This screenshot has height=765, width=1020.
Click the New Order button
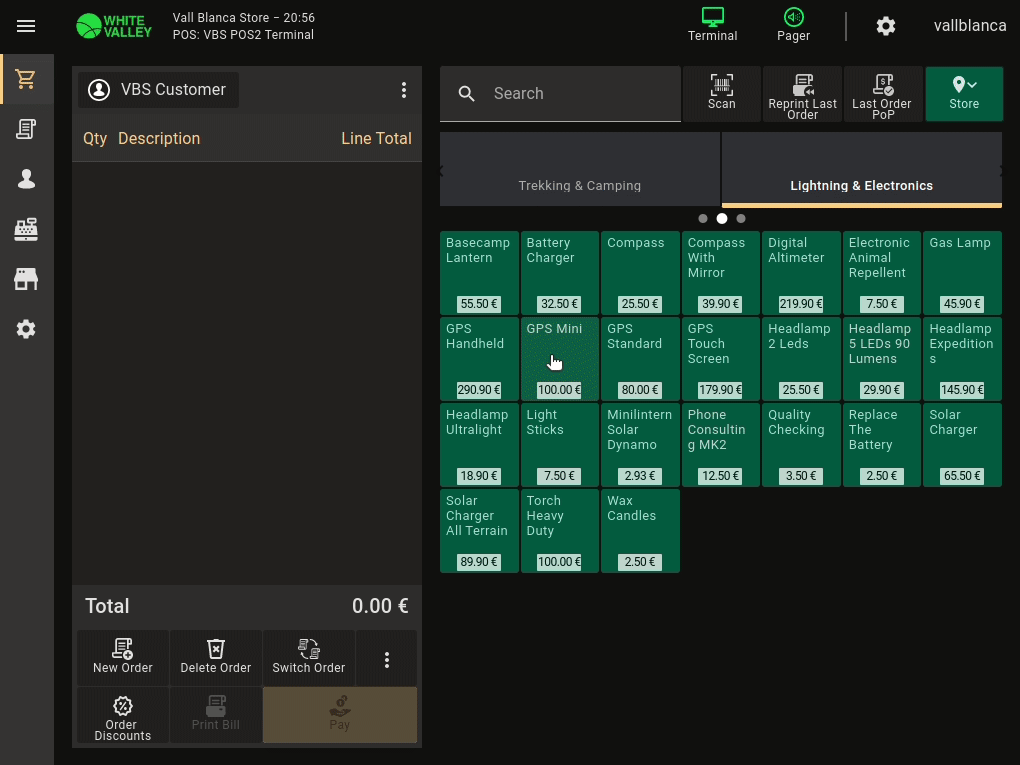point(123,657)
